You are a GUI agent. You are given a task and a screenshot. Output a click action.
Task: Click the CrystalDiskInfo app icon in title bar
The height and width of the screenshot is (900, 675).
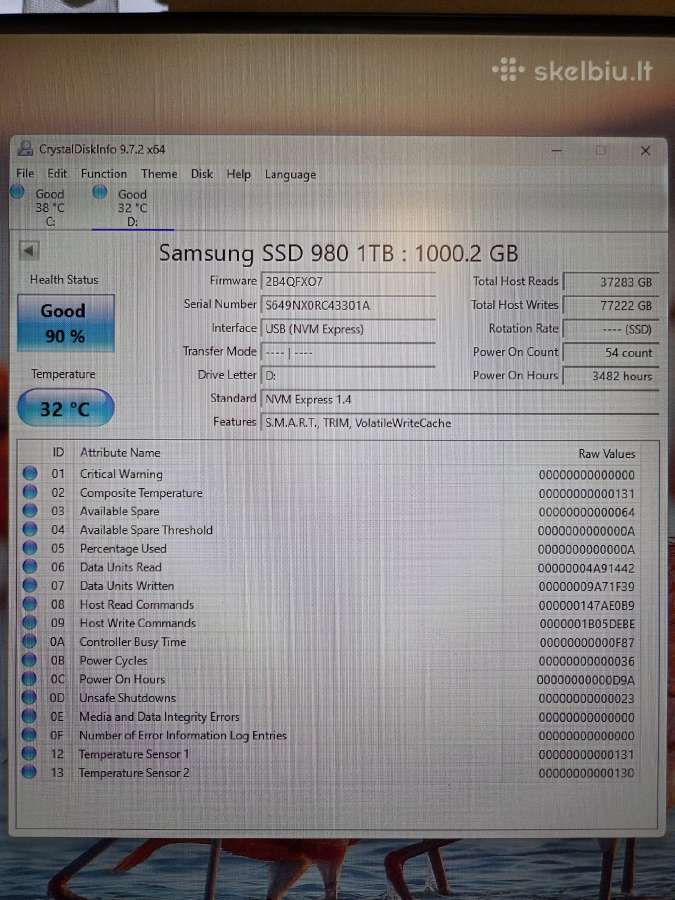pos(25,149)
